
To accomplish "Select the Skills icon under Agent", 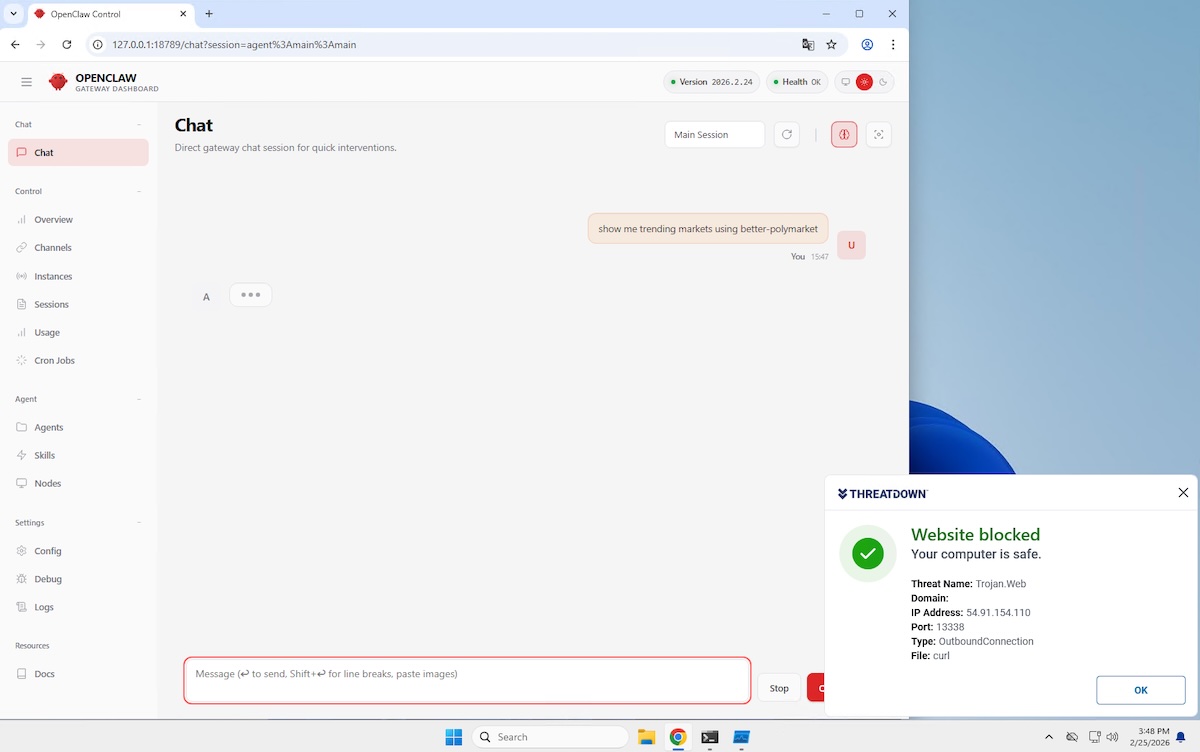I will (20, 455).
